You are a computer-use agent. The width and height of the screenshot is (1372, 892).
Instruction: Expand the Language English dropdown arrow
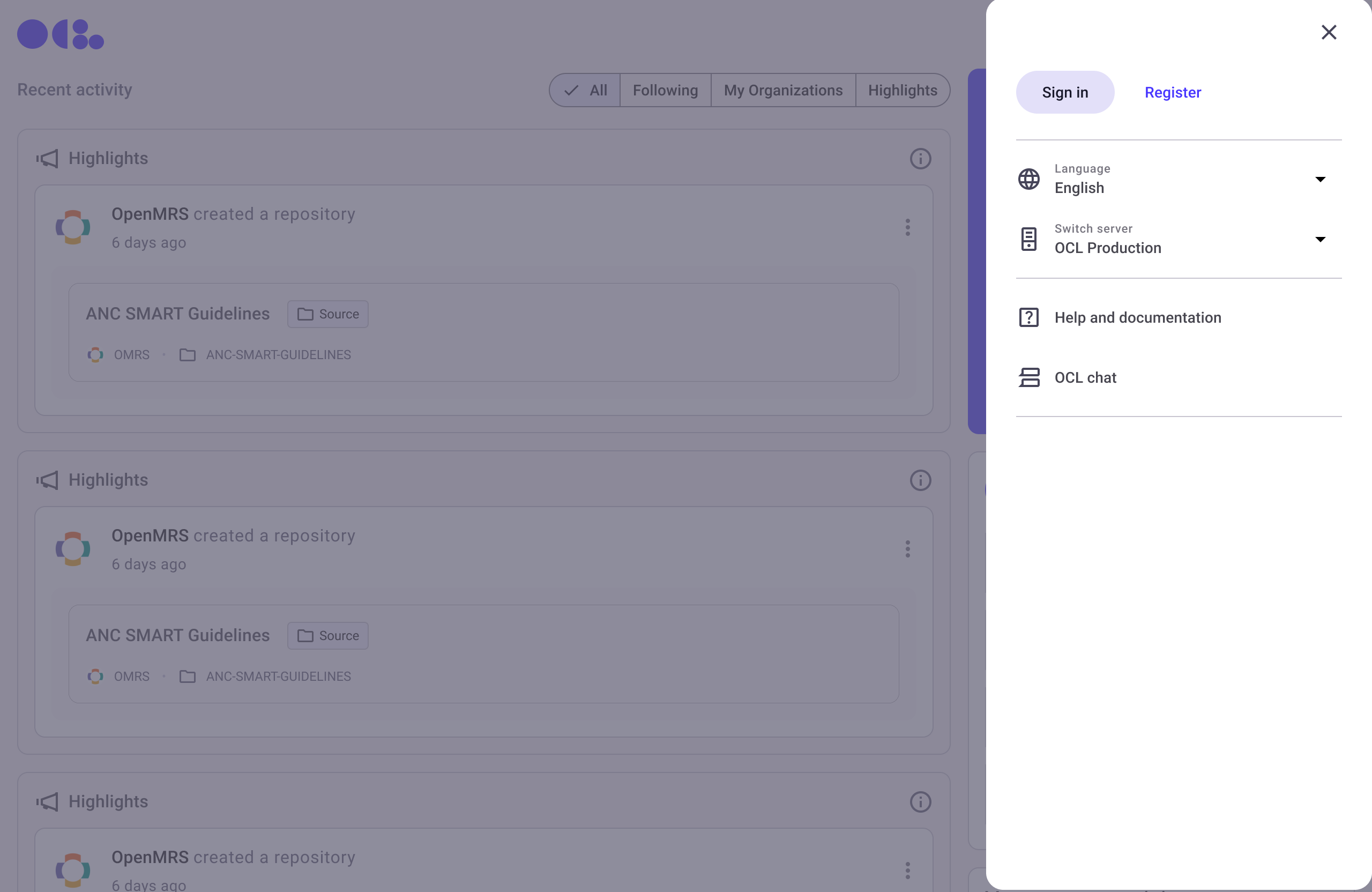(1319, 180)
